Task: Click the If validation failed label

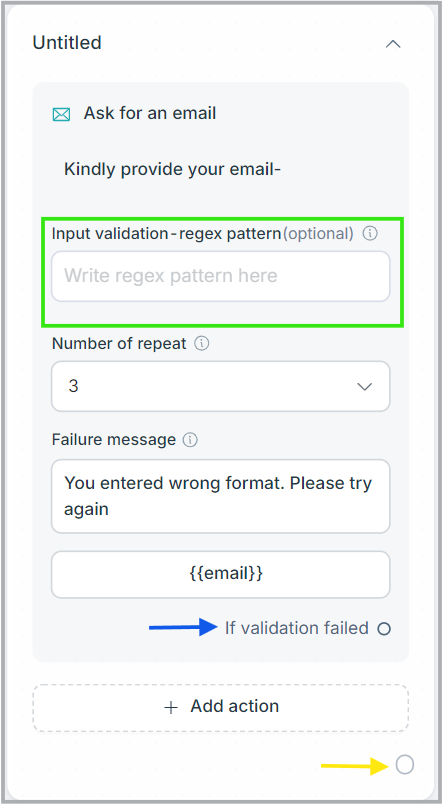Action: 296,628
